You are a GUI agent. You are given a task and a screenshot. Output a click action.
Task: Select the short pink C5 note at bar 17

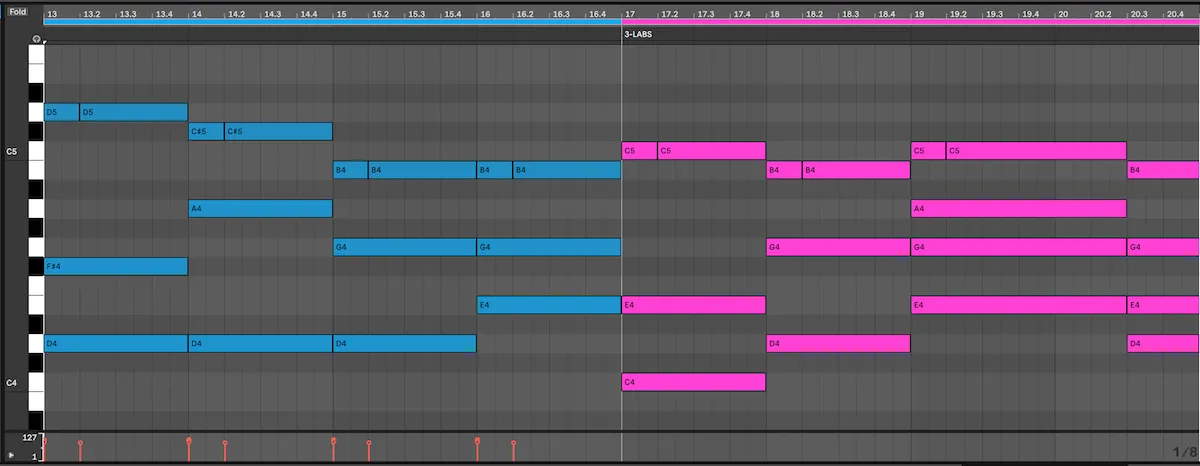point(640,150)
